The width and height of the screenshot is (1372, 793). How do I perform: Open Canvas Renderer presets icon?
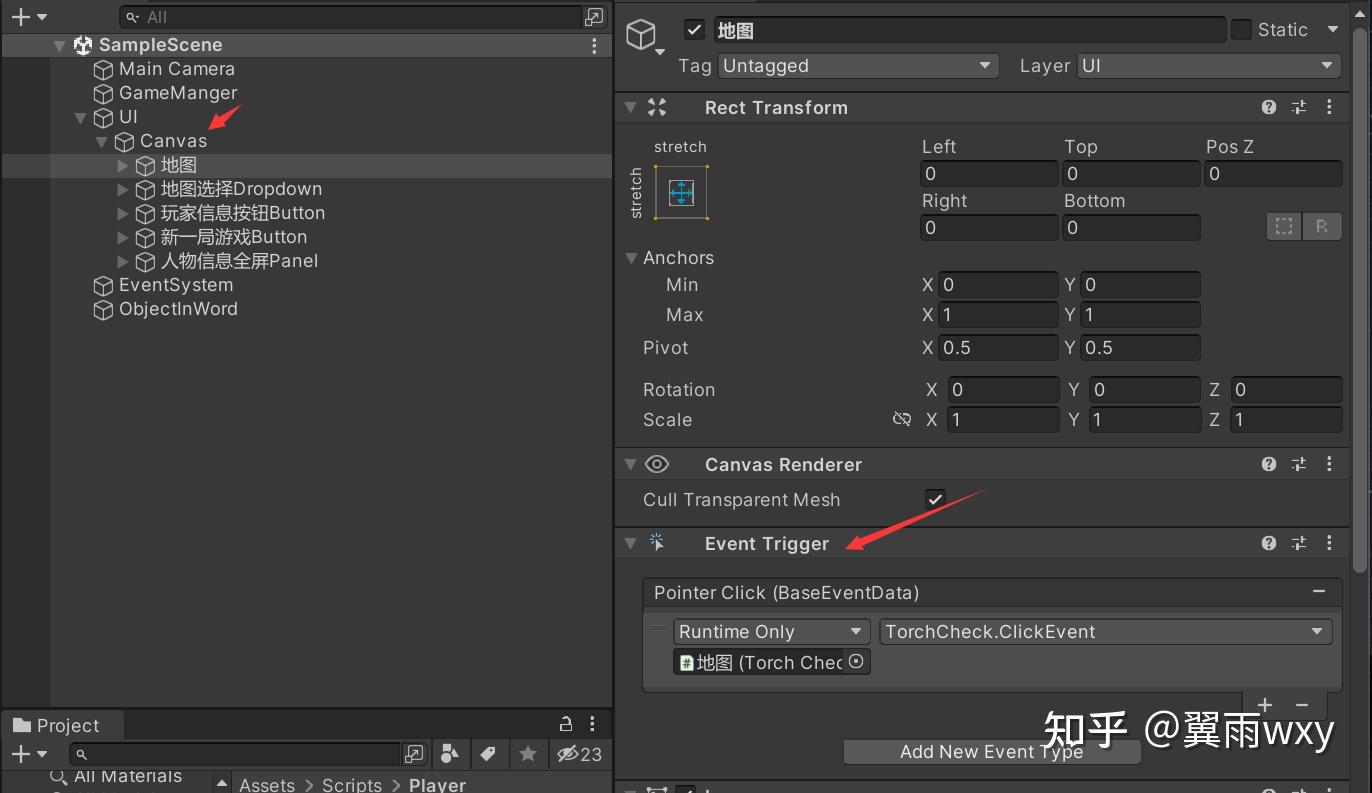coord(1299,464)
